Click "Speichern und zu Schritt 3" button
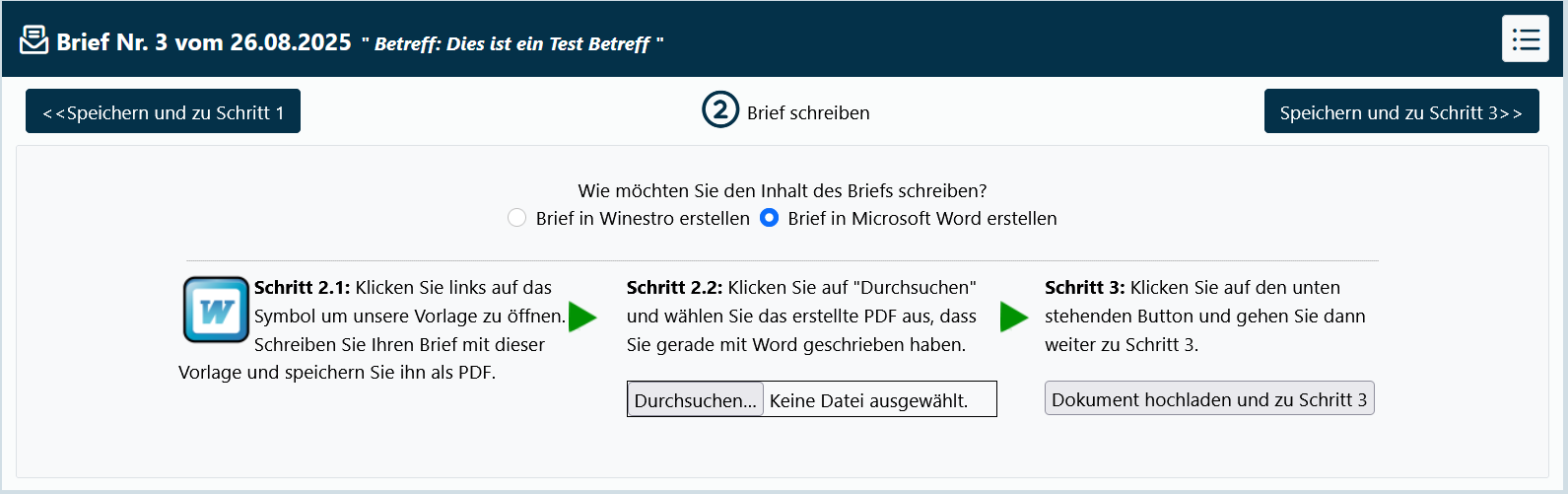The width and height of the screenshot is (1568, 494). tap(1400, 111)
